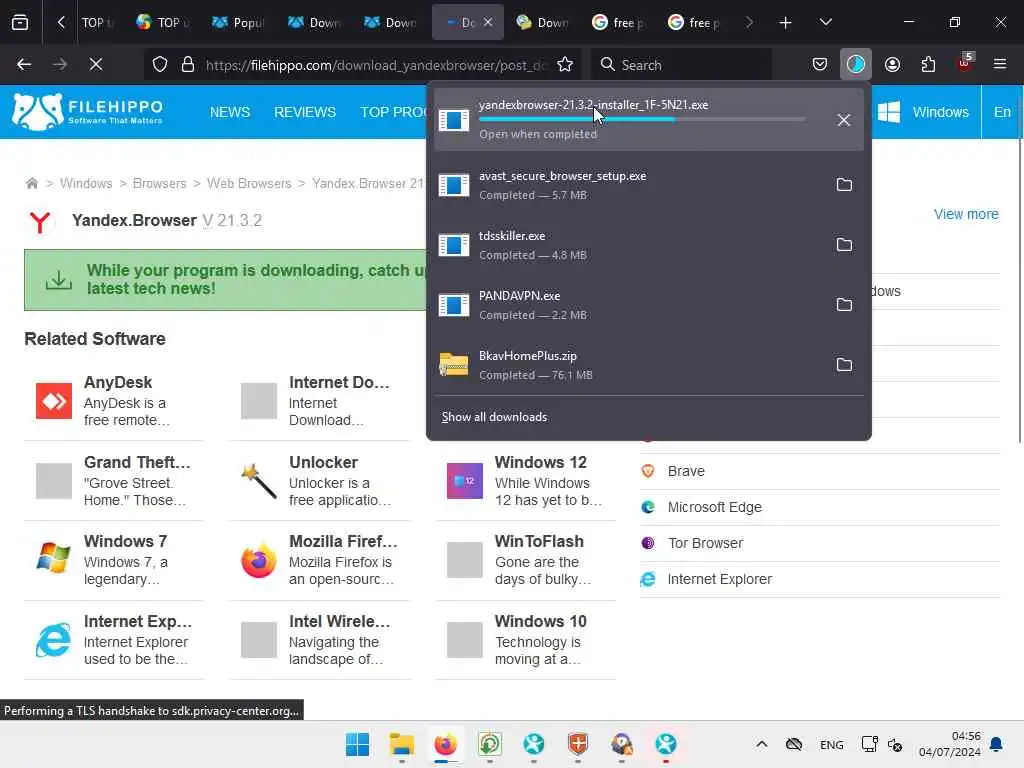Cancel yandexbrowser installer download

[x=844, y=120]
